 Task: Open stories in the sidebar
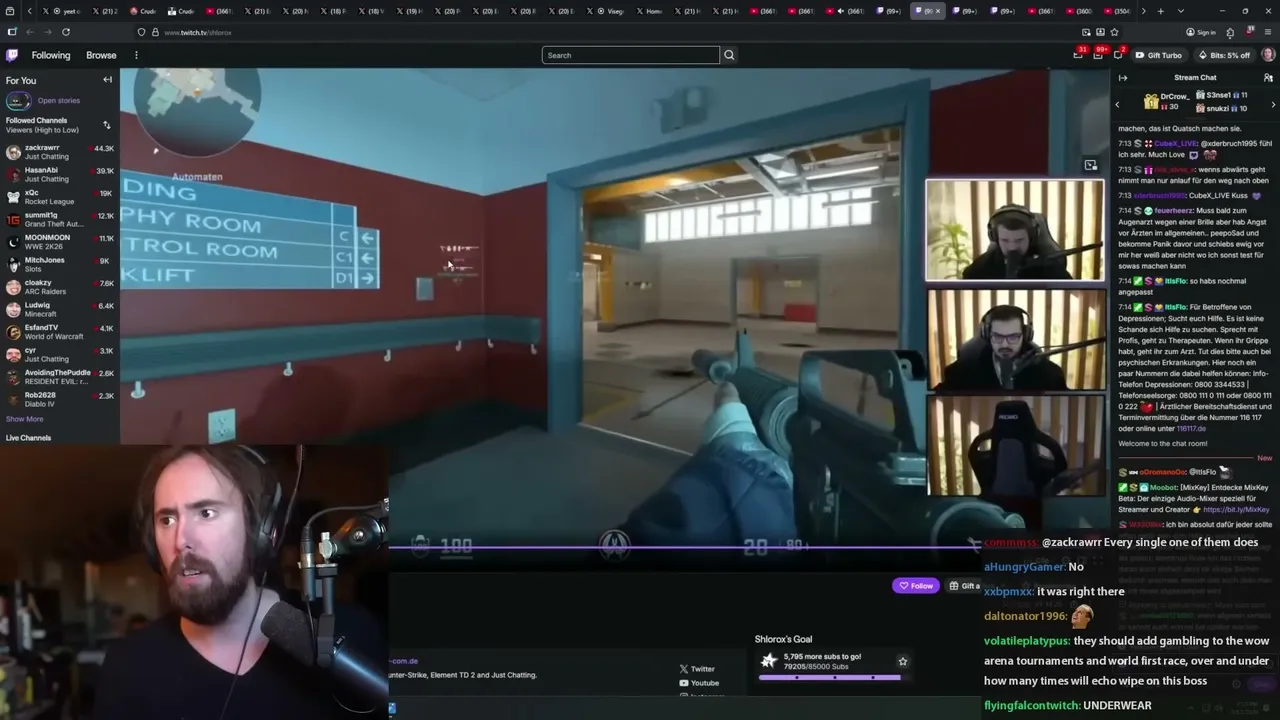click(x=58, y=100)
